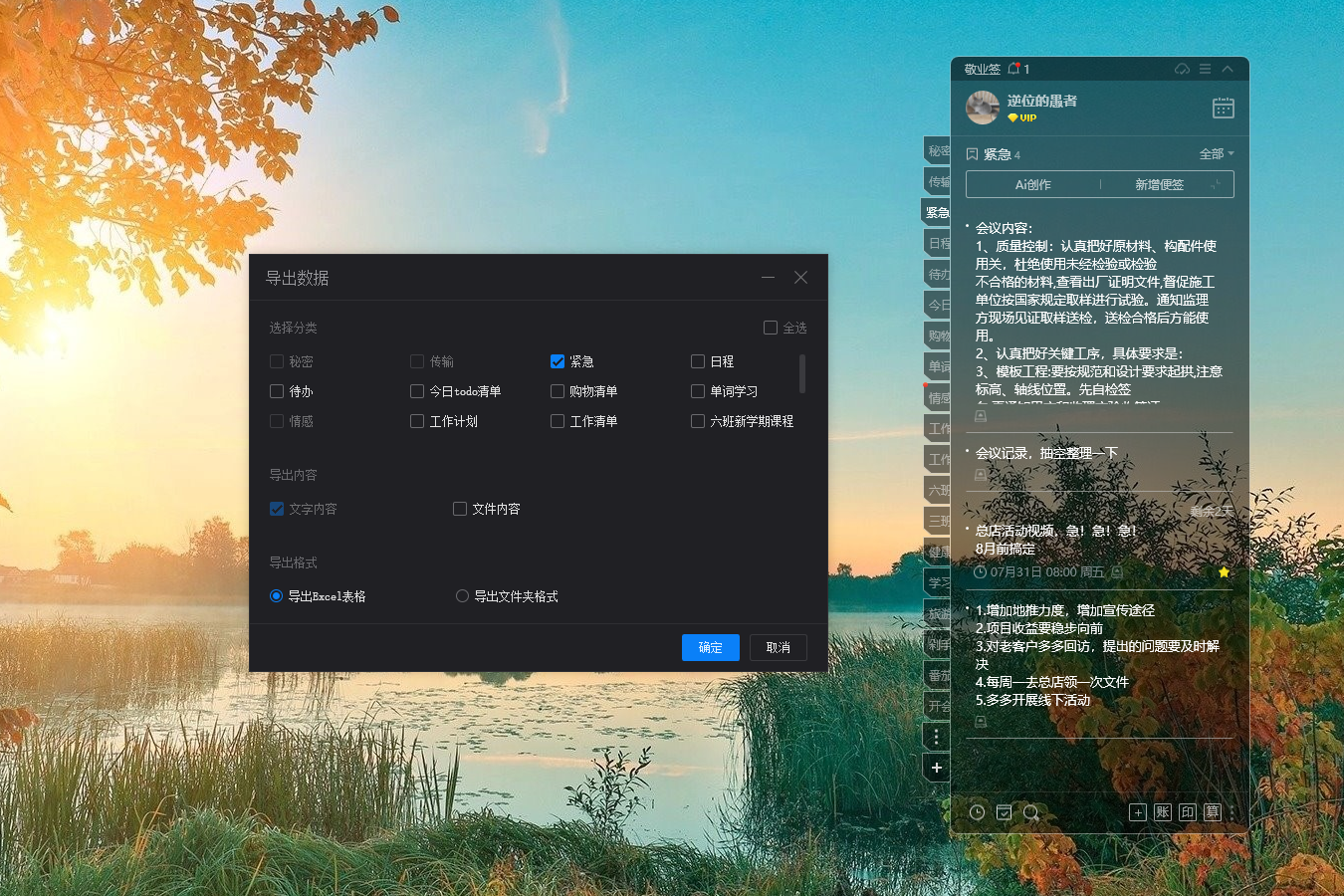Open the 账 bookkeeping icon

[x=1163, y=812]
